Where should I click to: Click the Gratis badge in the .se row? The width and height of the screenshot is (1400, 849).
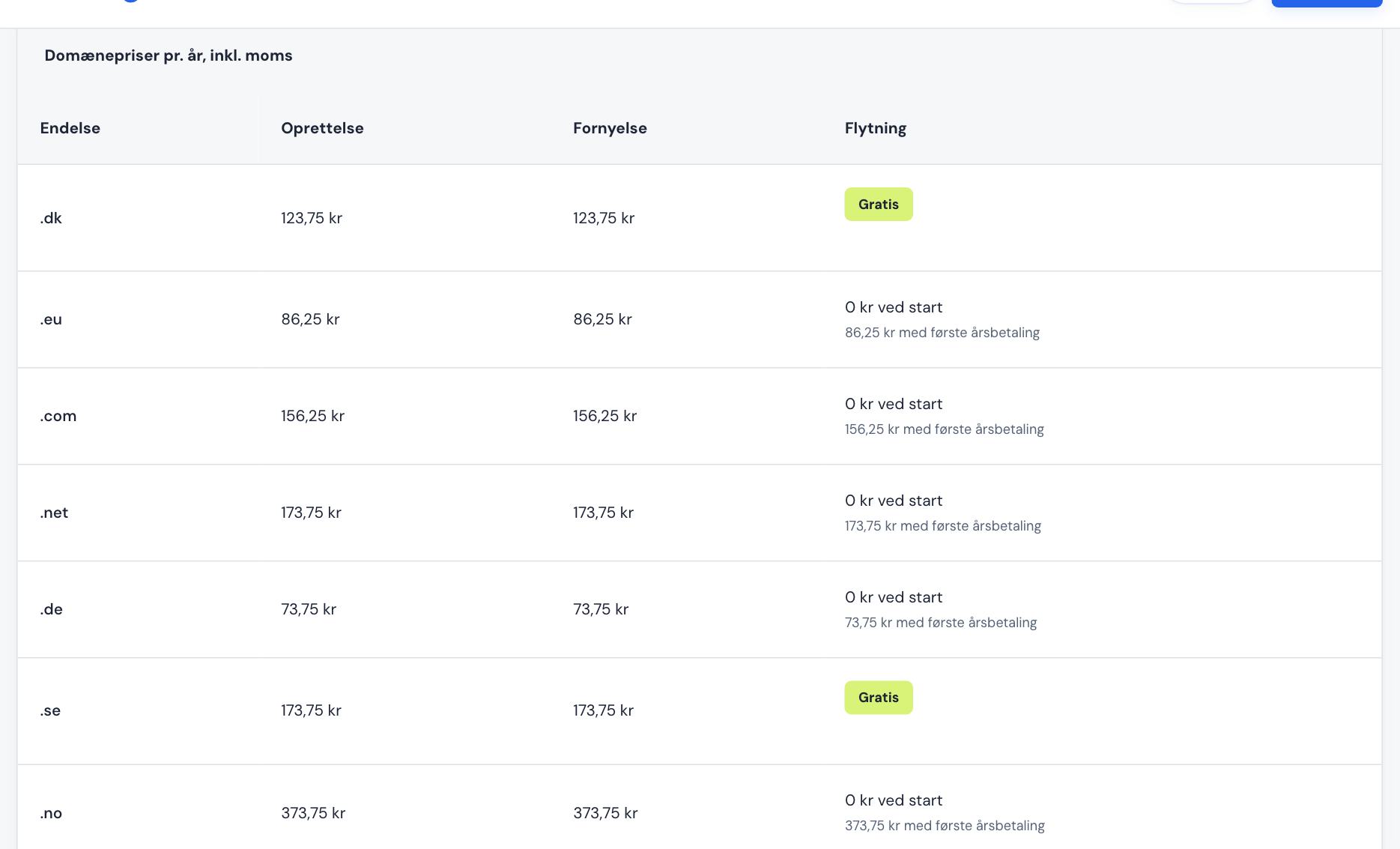[x=878, y=697]
